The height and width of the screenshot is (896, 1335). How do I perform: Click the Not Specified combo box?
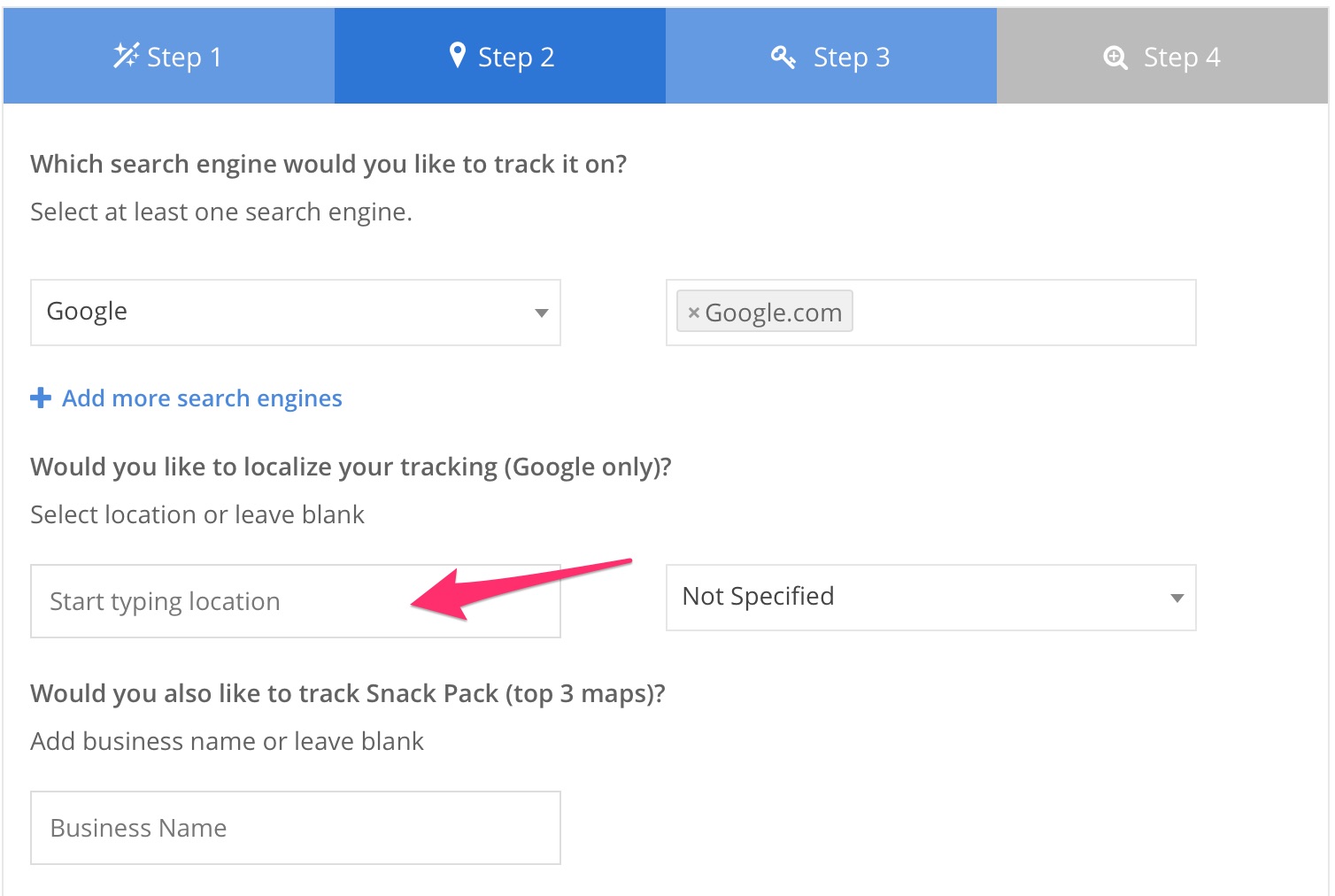pos(931,598)
